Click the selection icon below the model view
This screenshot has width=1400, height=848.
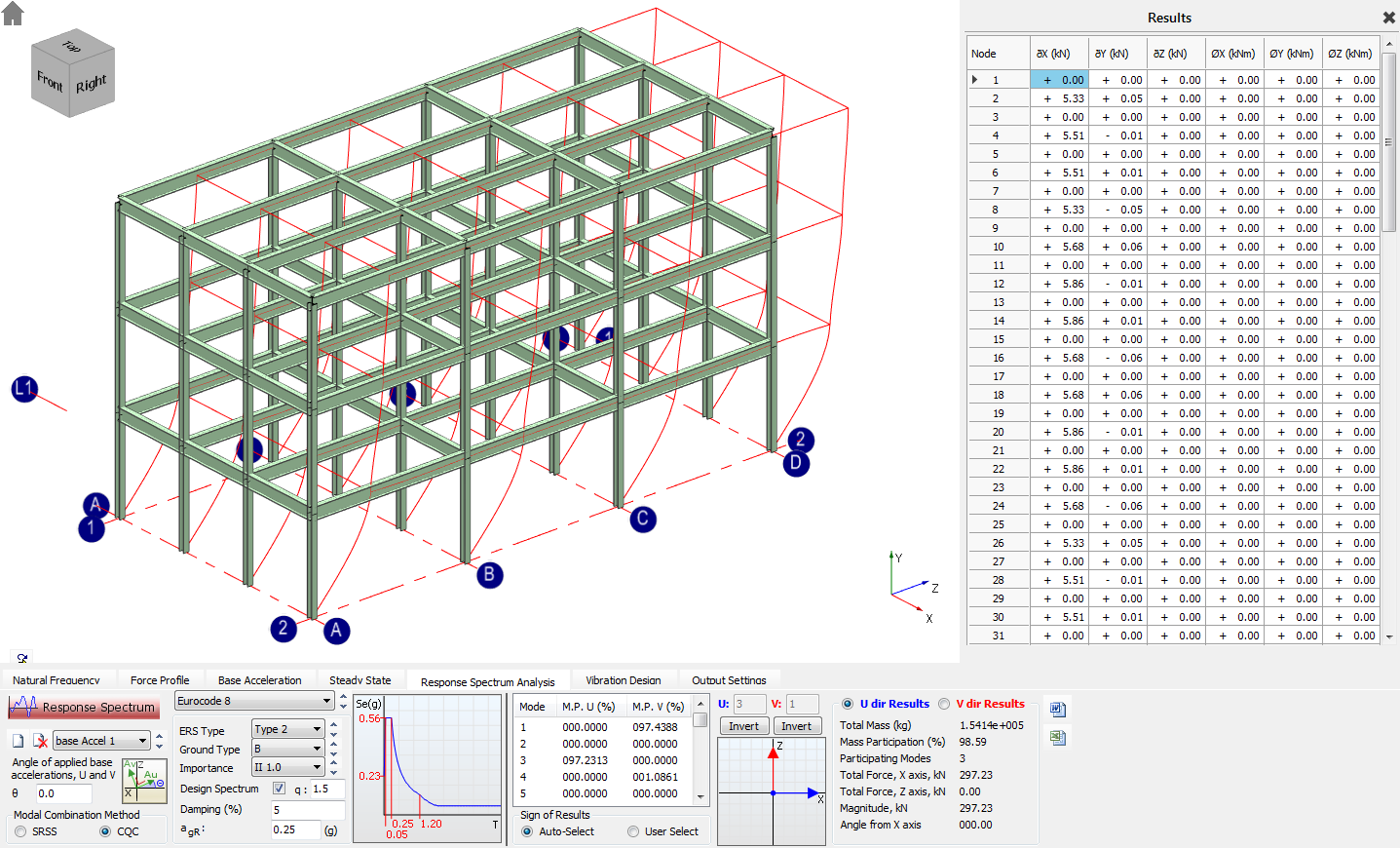(21, 659)
